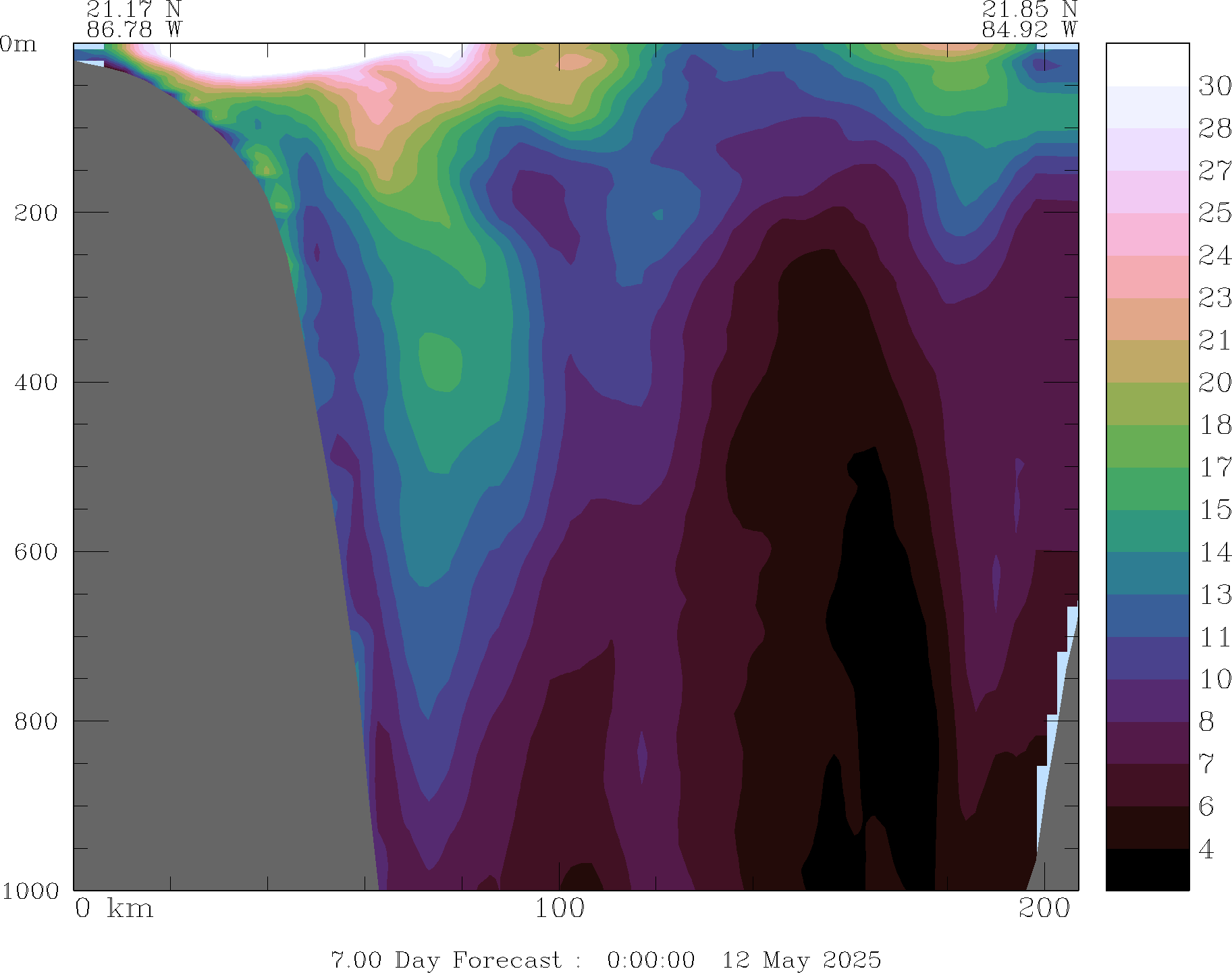Click colorbar label 8
Screen dimensions: 1232x973
1206,722
